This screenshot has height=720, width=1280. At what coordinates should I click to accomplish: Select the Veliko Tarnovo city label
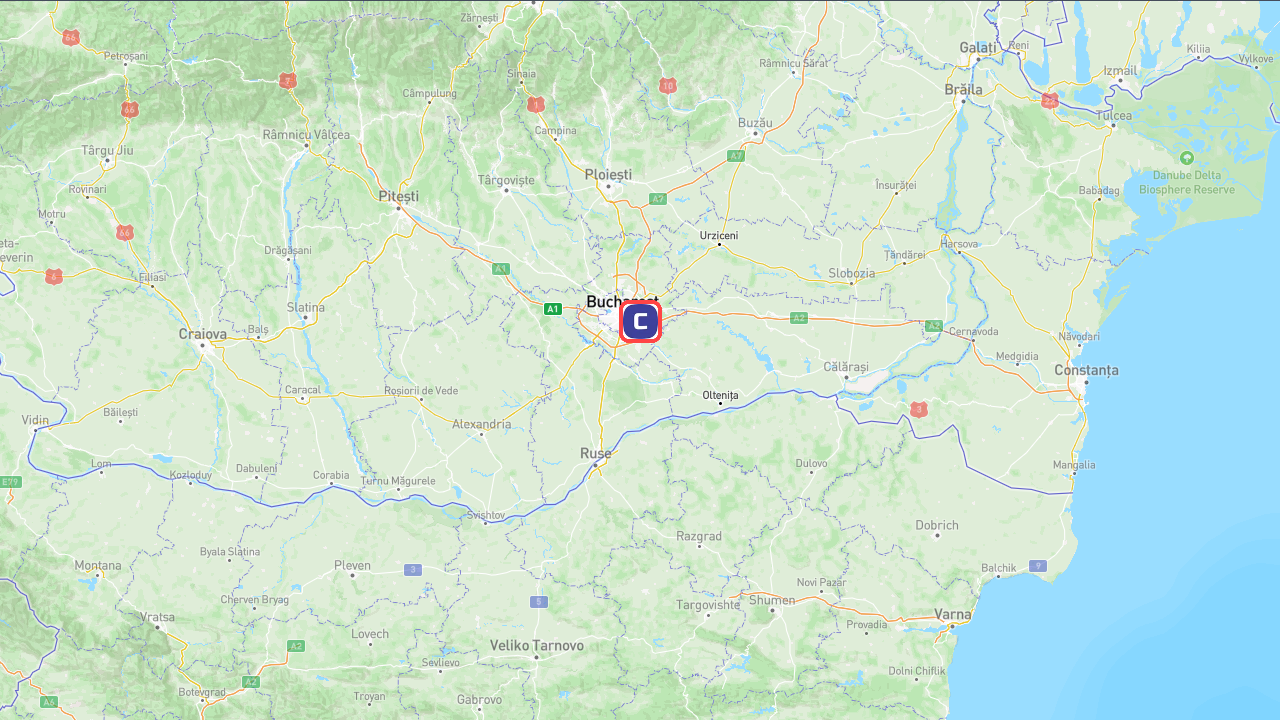pos(536,645)
